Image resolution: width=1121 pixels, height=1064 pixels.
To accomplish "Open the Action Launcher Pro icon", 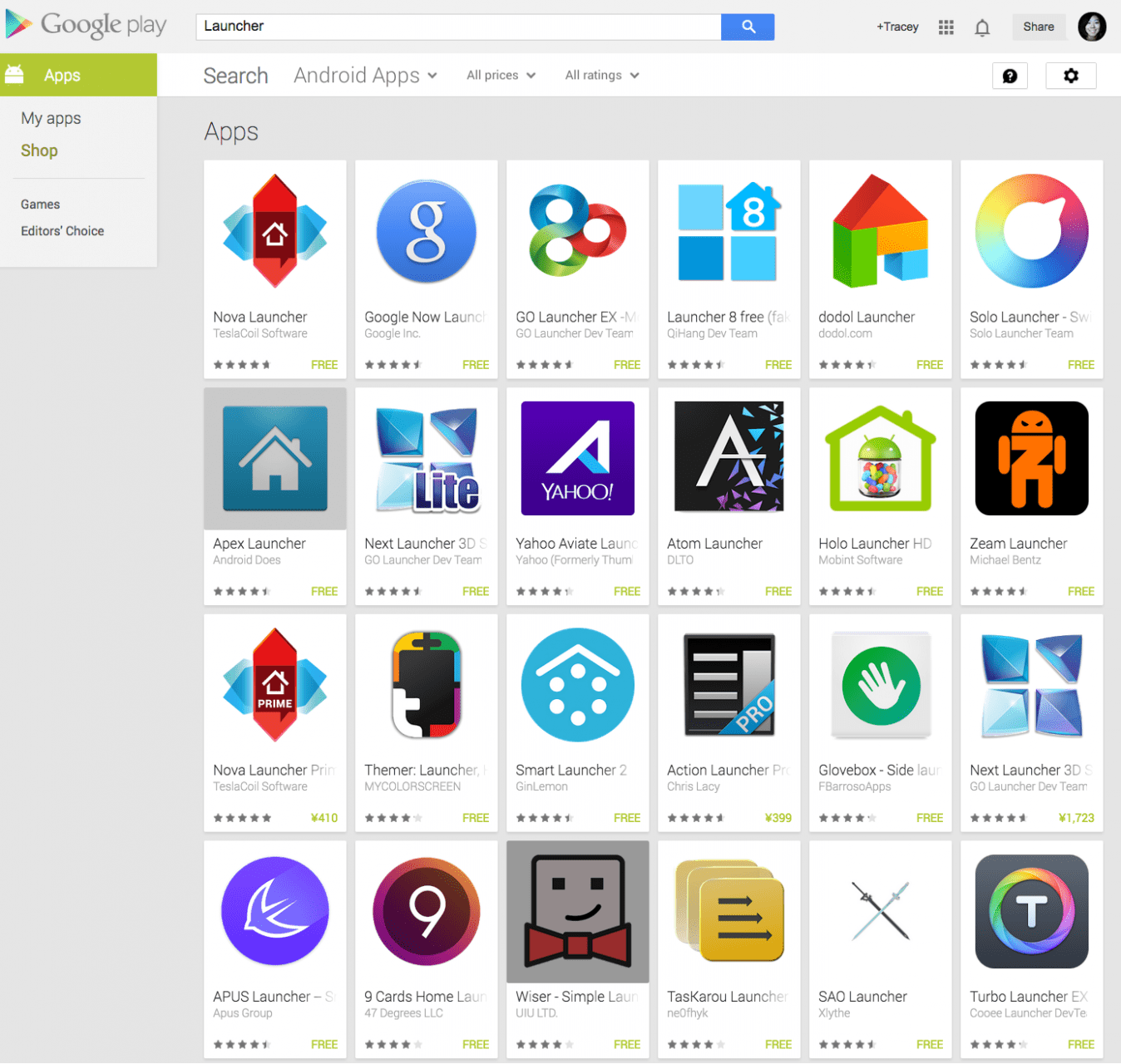I will point(729,685).
